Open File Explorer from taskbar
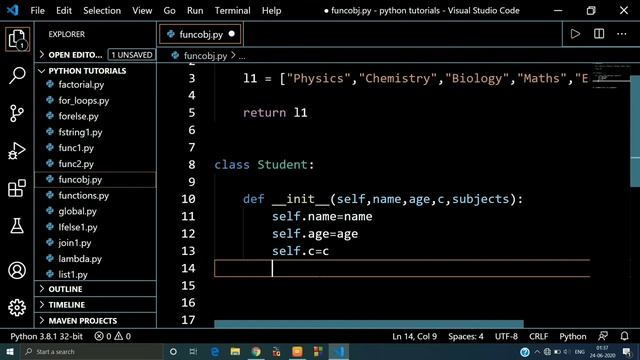The image size is (640, 360). point(235,351)
